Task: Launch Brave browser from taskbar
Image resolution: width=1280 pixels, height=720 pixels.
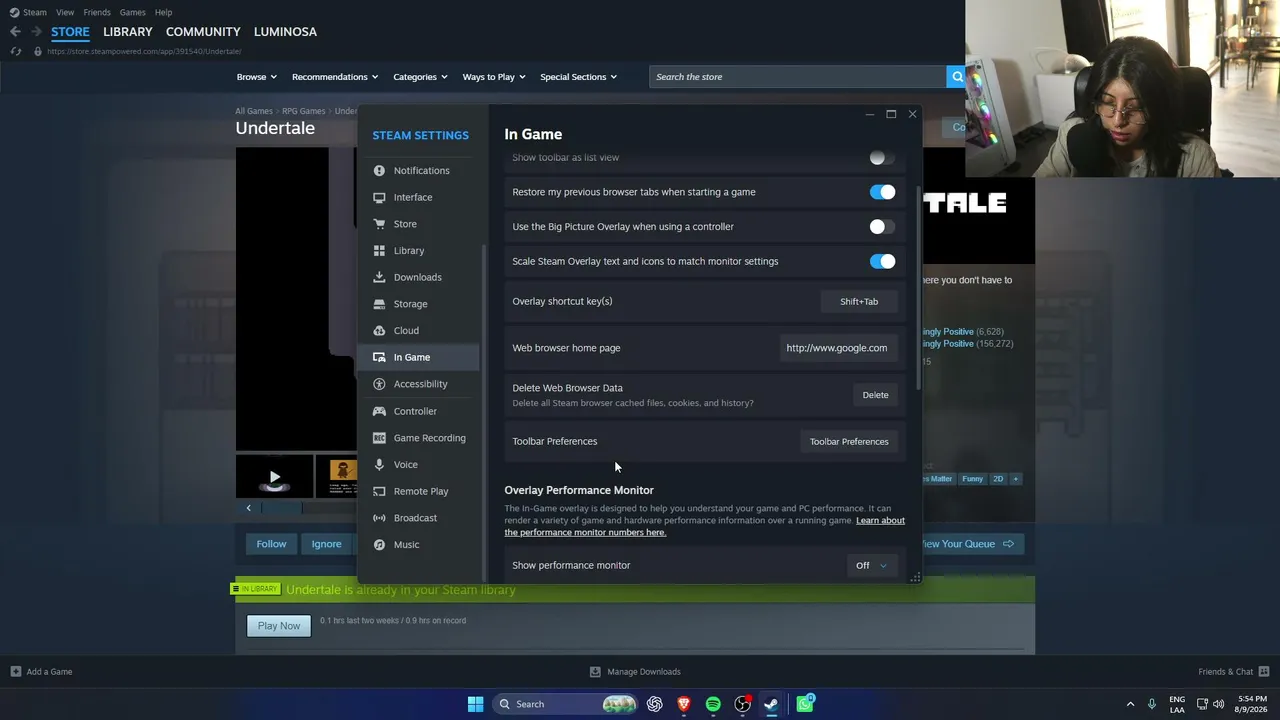Action: [684, 704]
